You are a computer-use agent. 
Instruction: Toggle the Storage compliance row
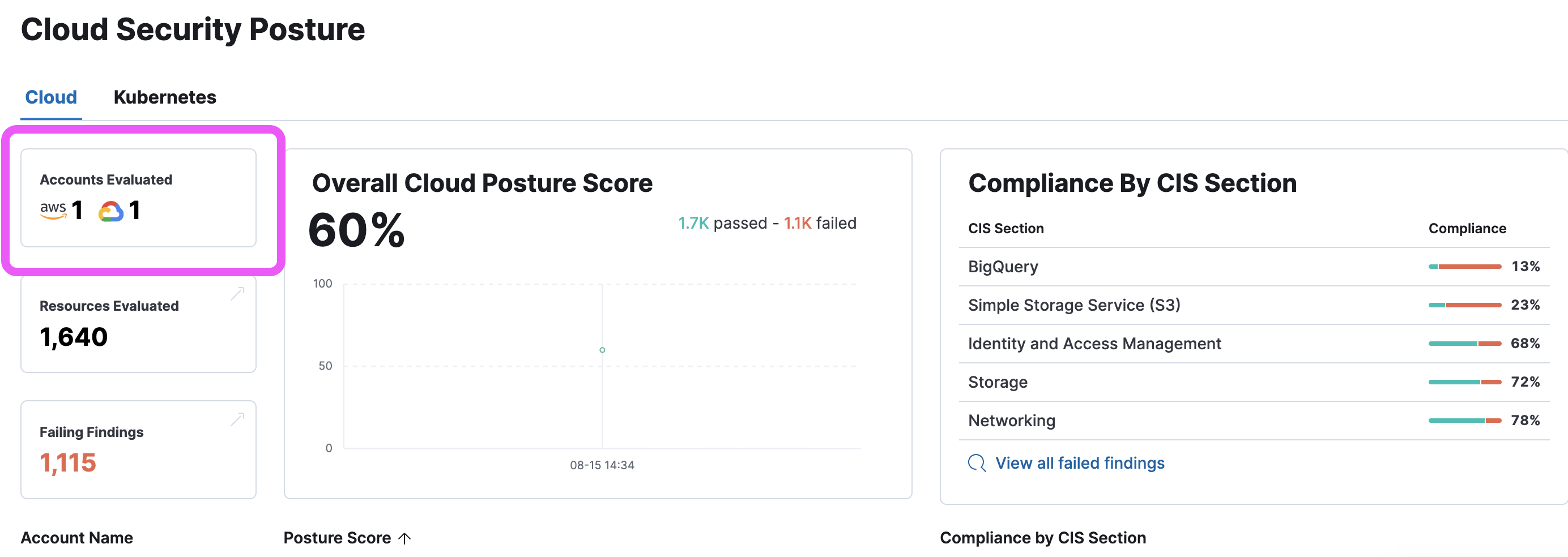[998, 382]
